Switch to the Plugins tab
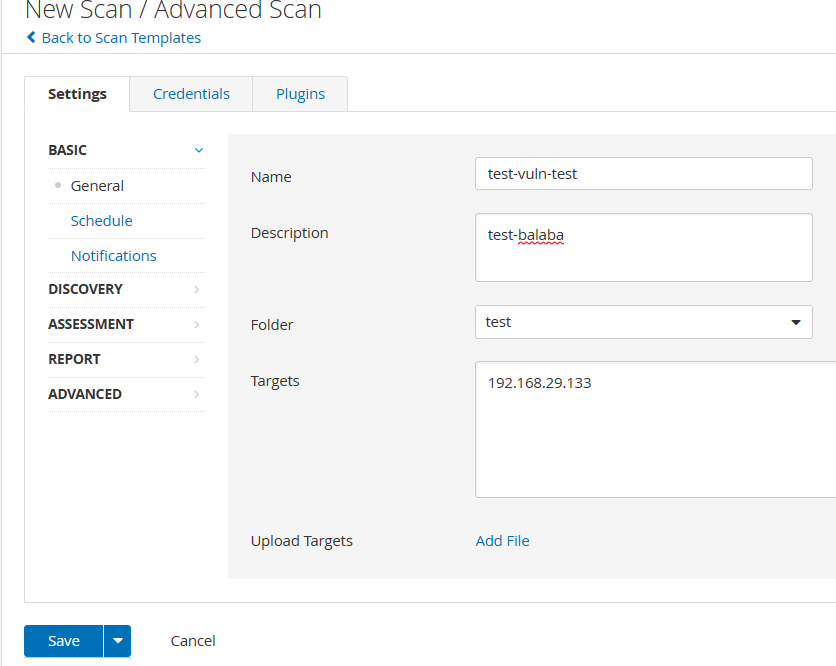Screen dimensions: 836x666 coord(300,94)
